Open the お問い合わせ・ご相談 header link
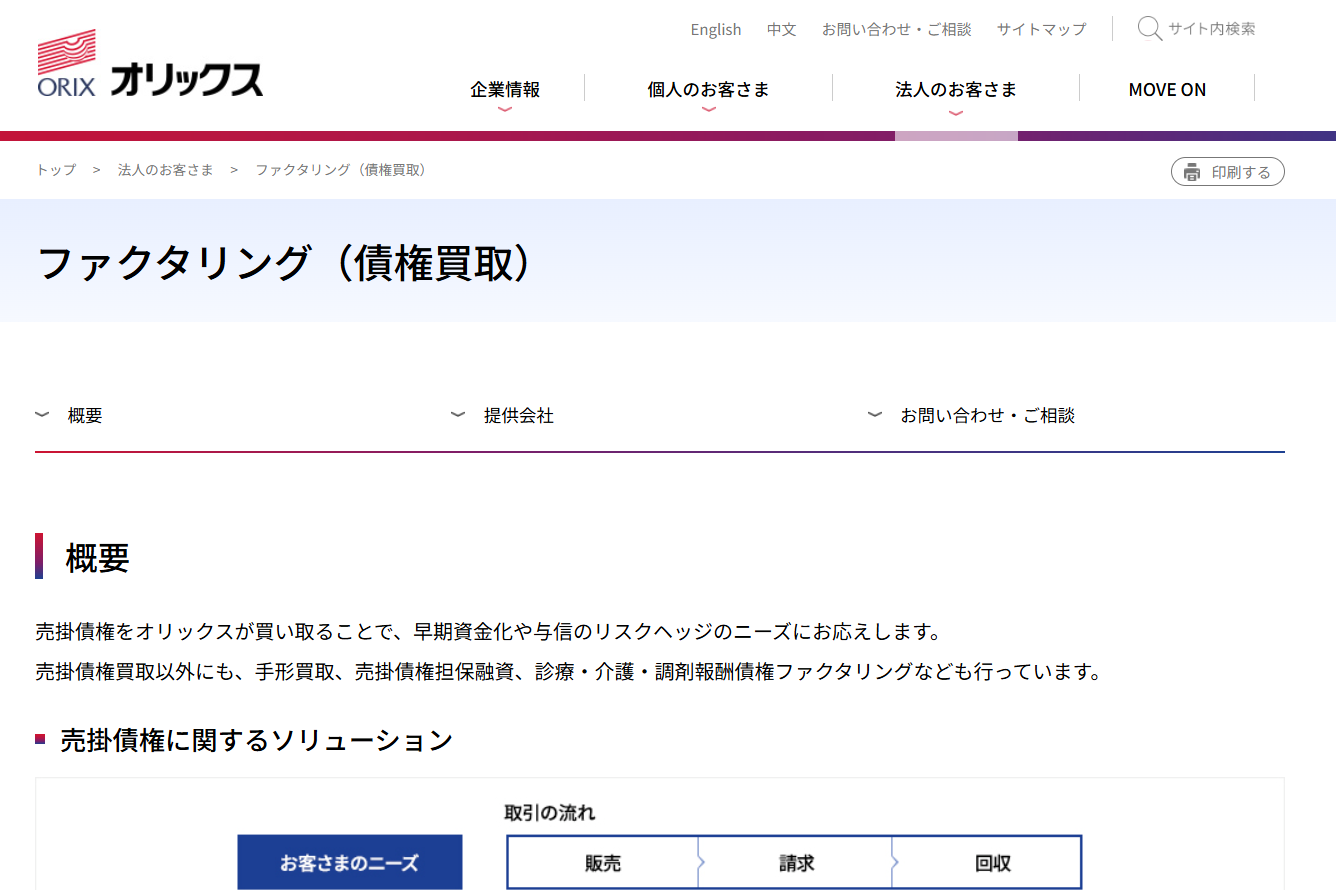The image size is (1336, 890). coord(896,30)
